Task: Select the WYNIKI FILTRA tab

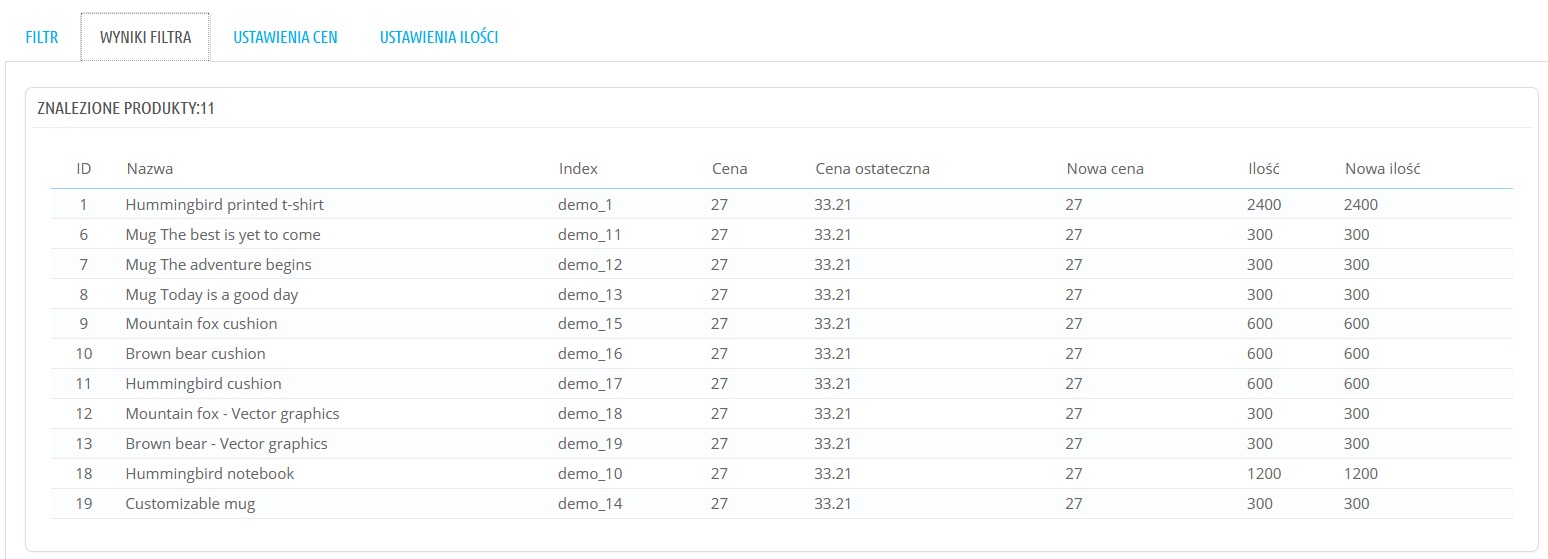Action: click(145, 37)
